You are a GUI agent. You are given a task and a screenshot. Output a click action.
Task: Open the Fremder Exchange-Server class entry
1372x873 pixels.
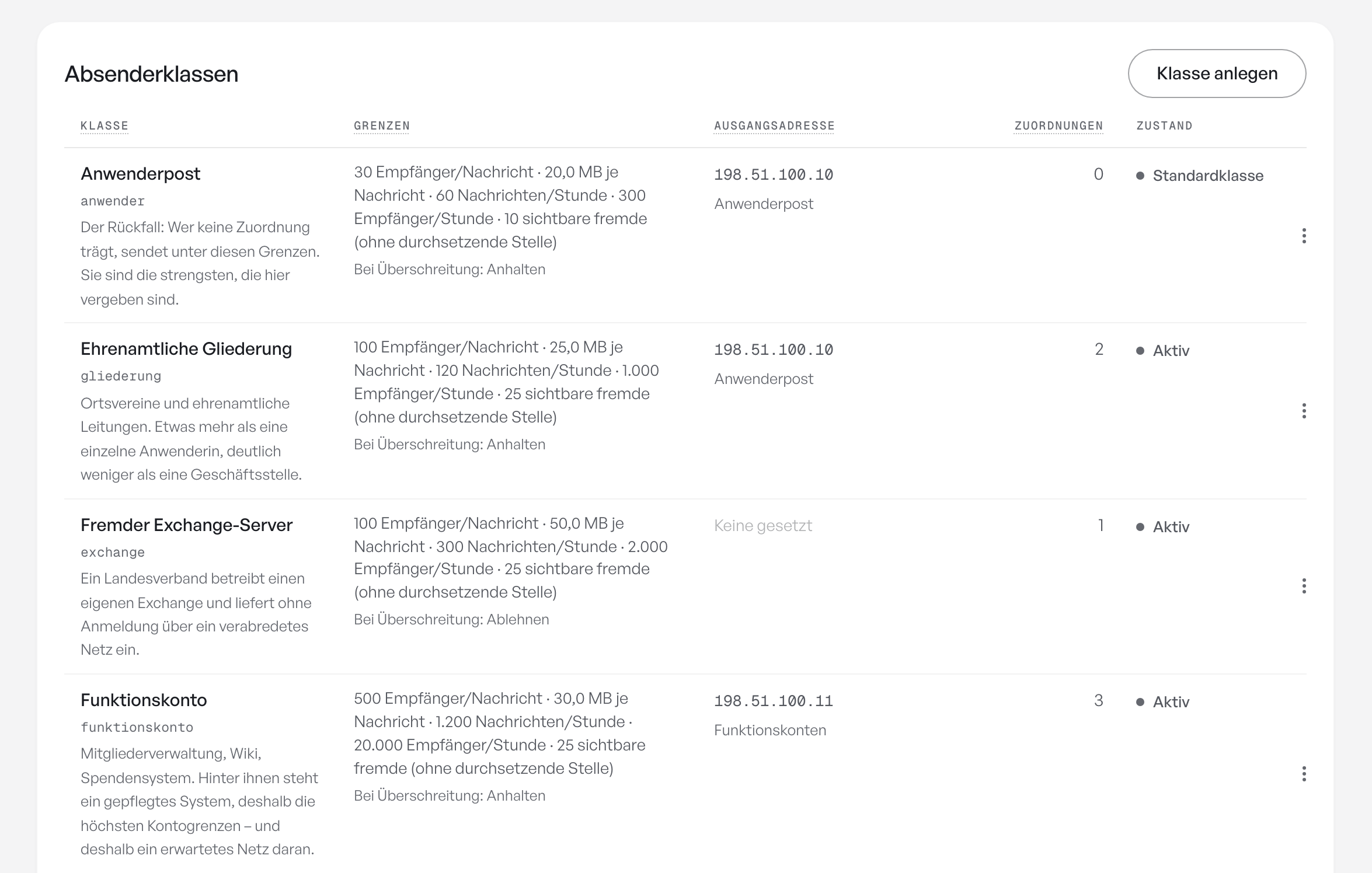point(186,525)
